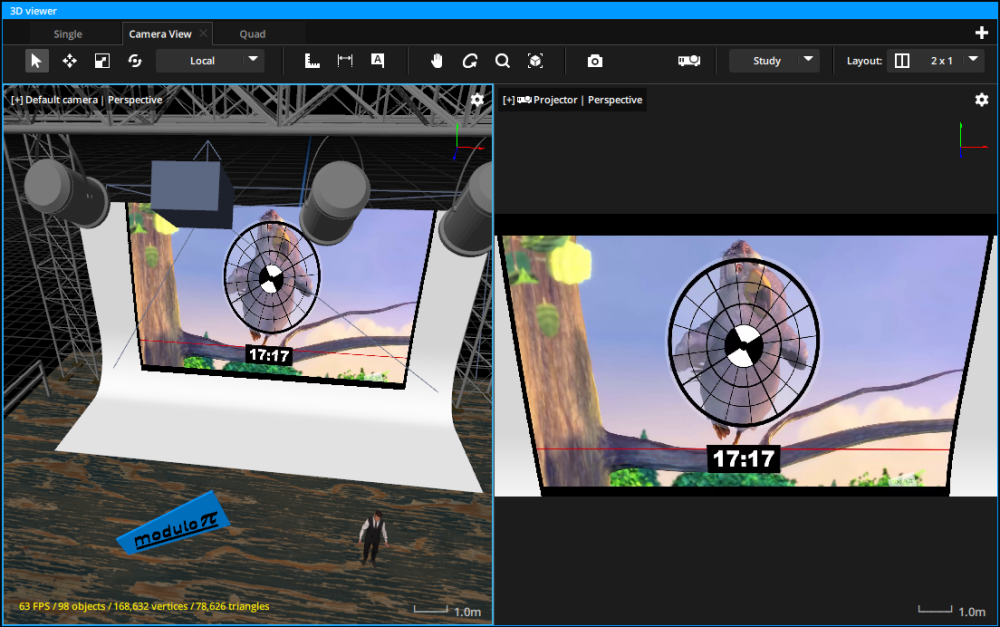
Task: Open the Projector viewport settings gear
Action: pyautogui.click(x=981, y=100)
